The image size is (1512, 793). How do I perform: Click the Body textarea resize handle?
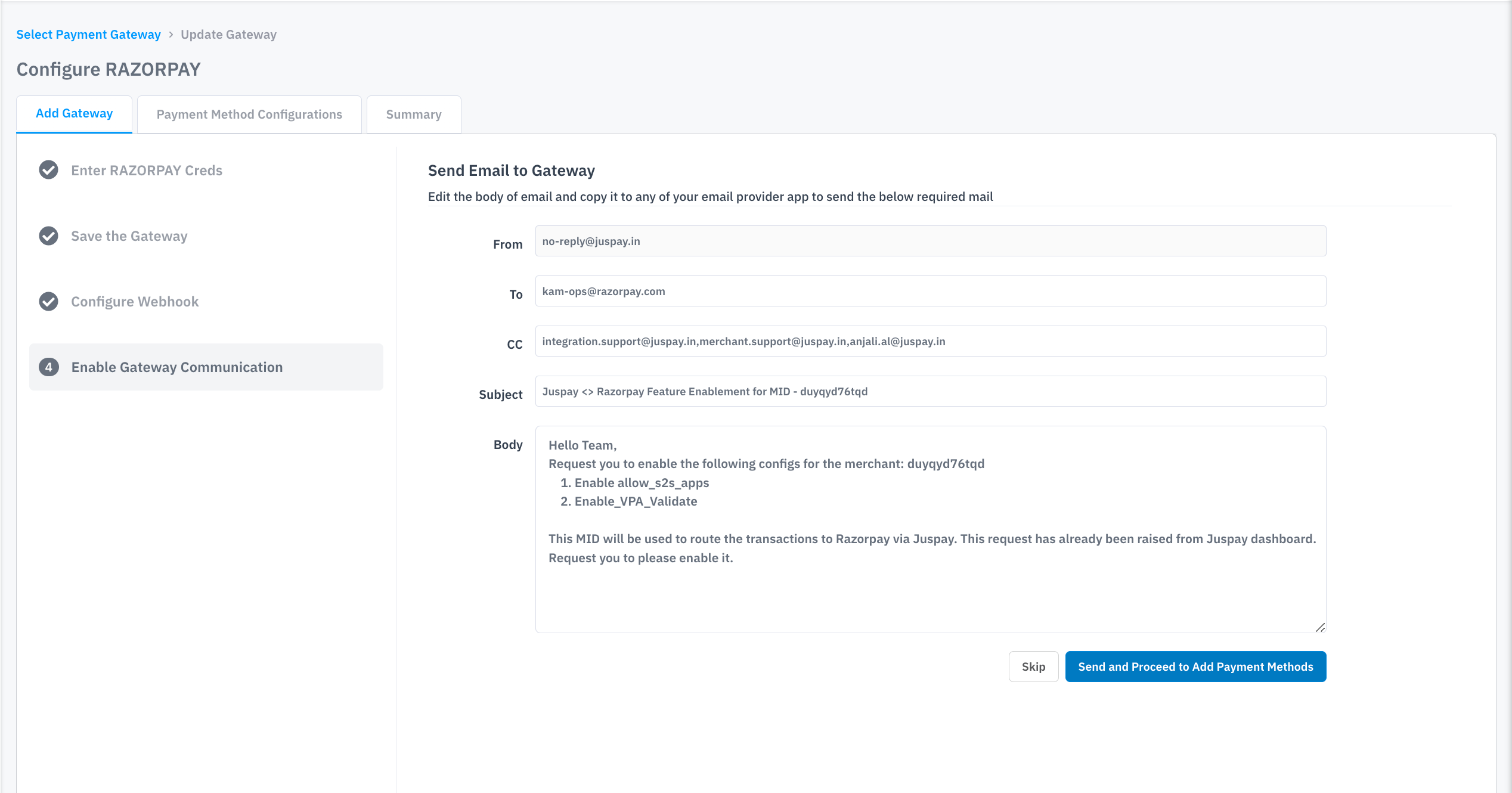point(1320,627)
